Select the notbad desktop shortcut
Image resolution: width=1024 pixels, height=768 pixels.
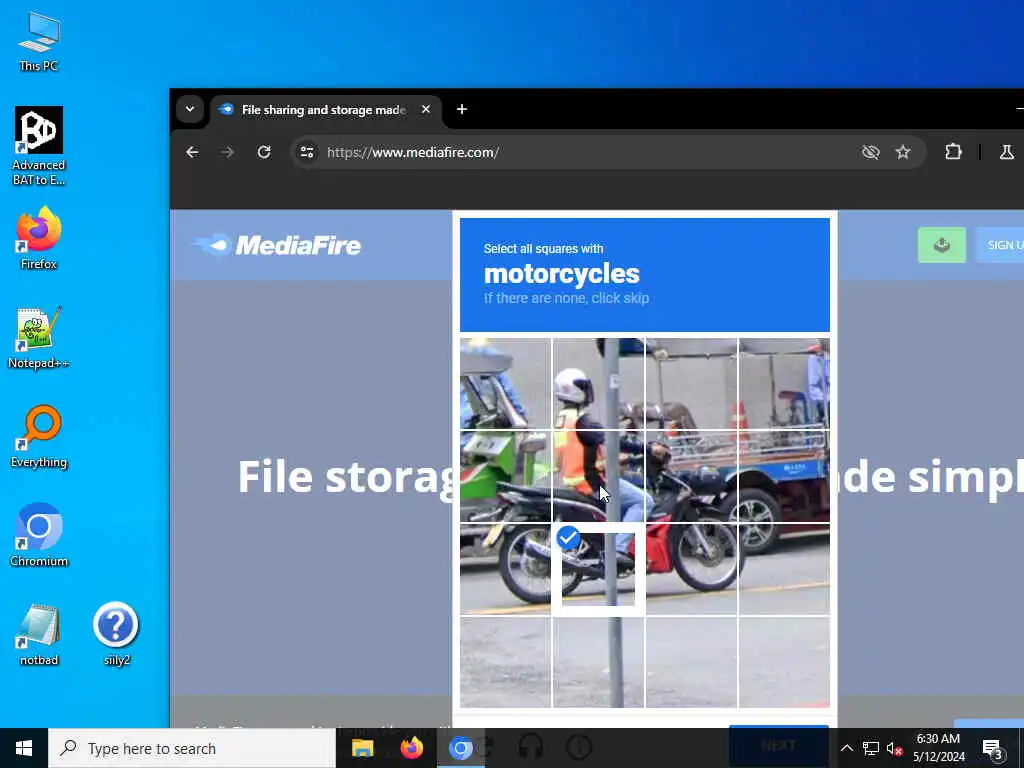pos(39,635)
